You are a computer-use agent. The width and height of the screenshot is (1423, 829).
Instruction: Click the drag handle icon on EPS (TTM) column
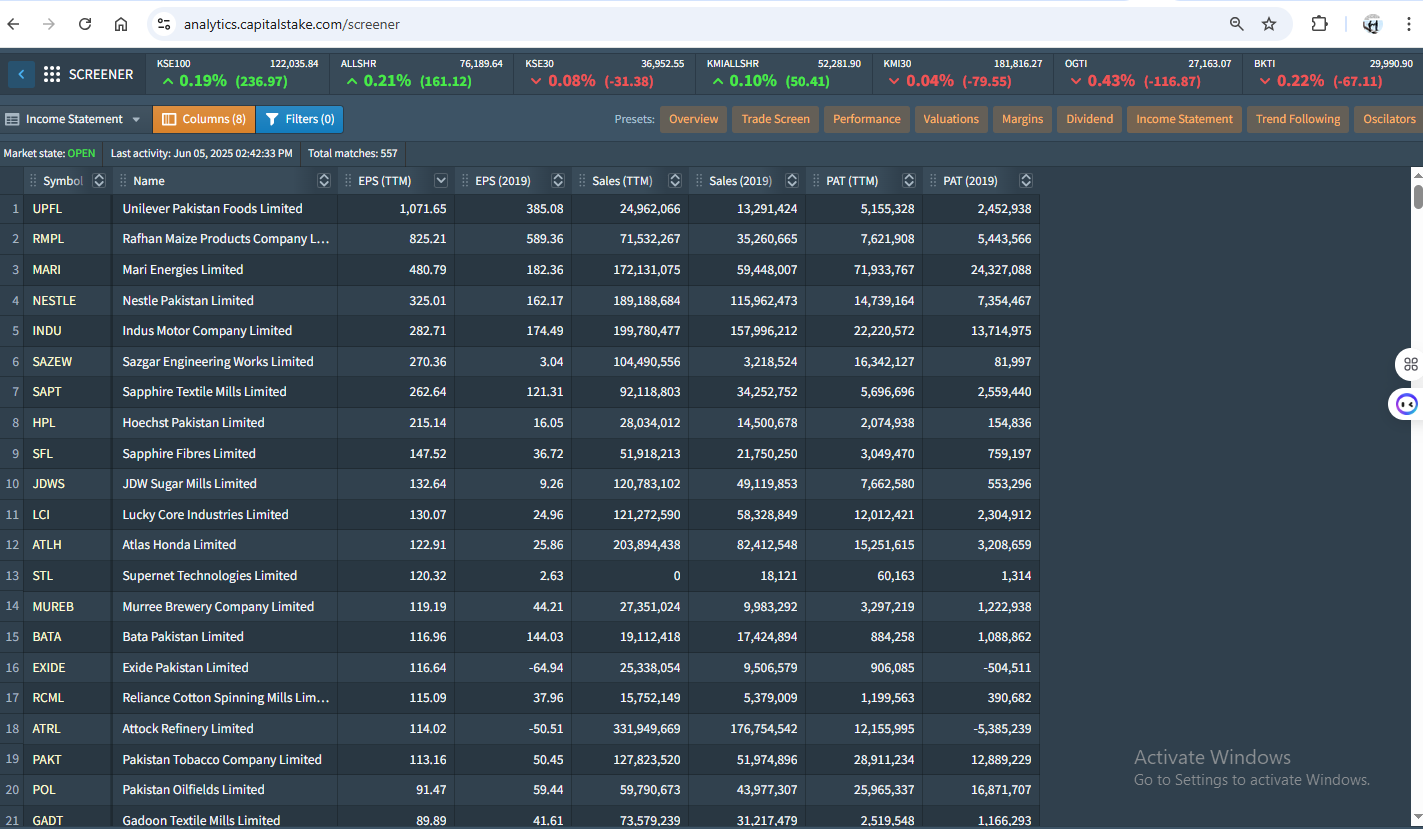coord(348,181)
